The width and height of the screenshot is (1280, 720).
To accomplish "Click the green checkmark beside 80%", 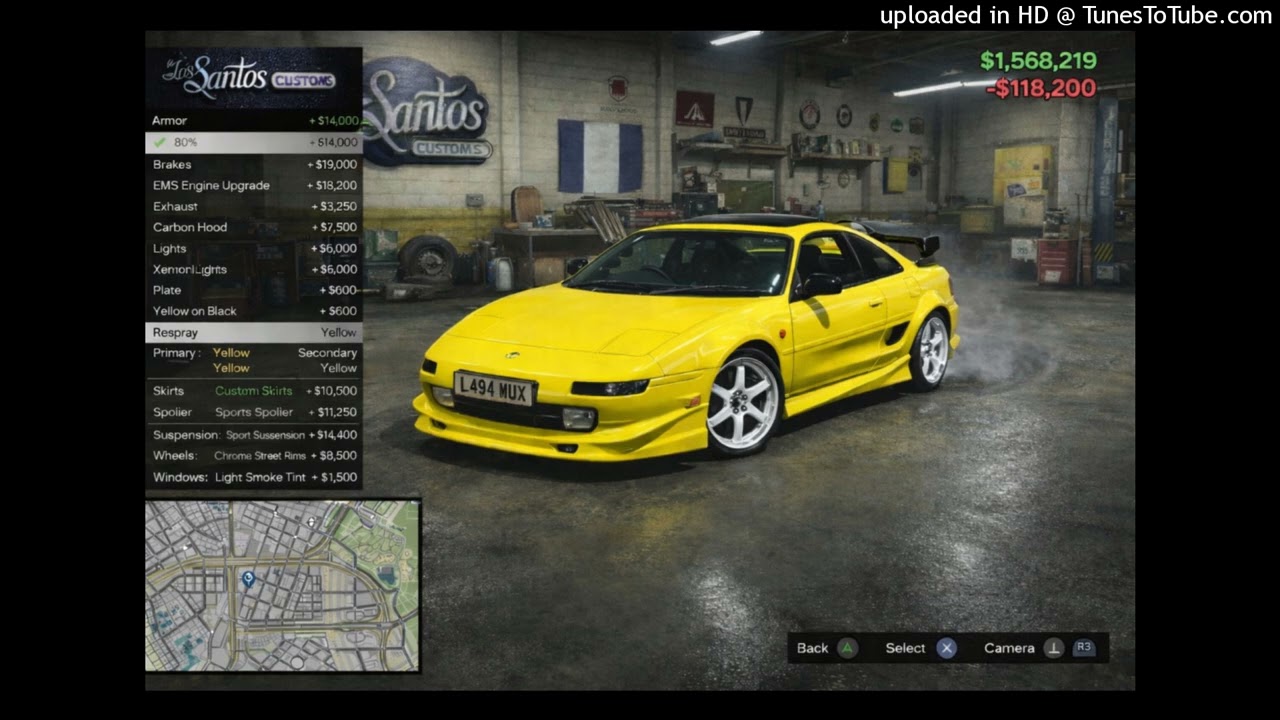I will click(160, 143).
